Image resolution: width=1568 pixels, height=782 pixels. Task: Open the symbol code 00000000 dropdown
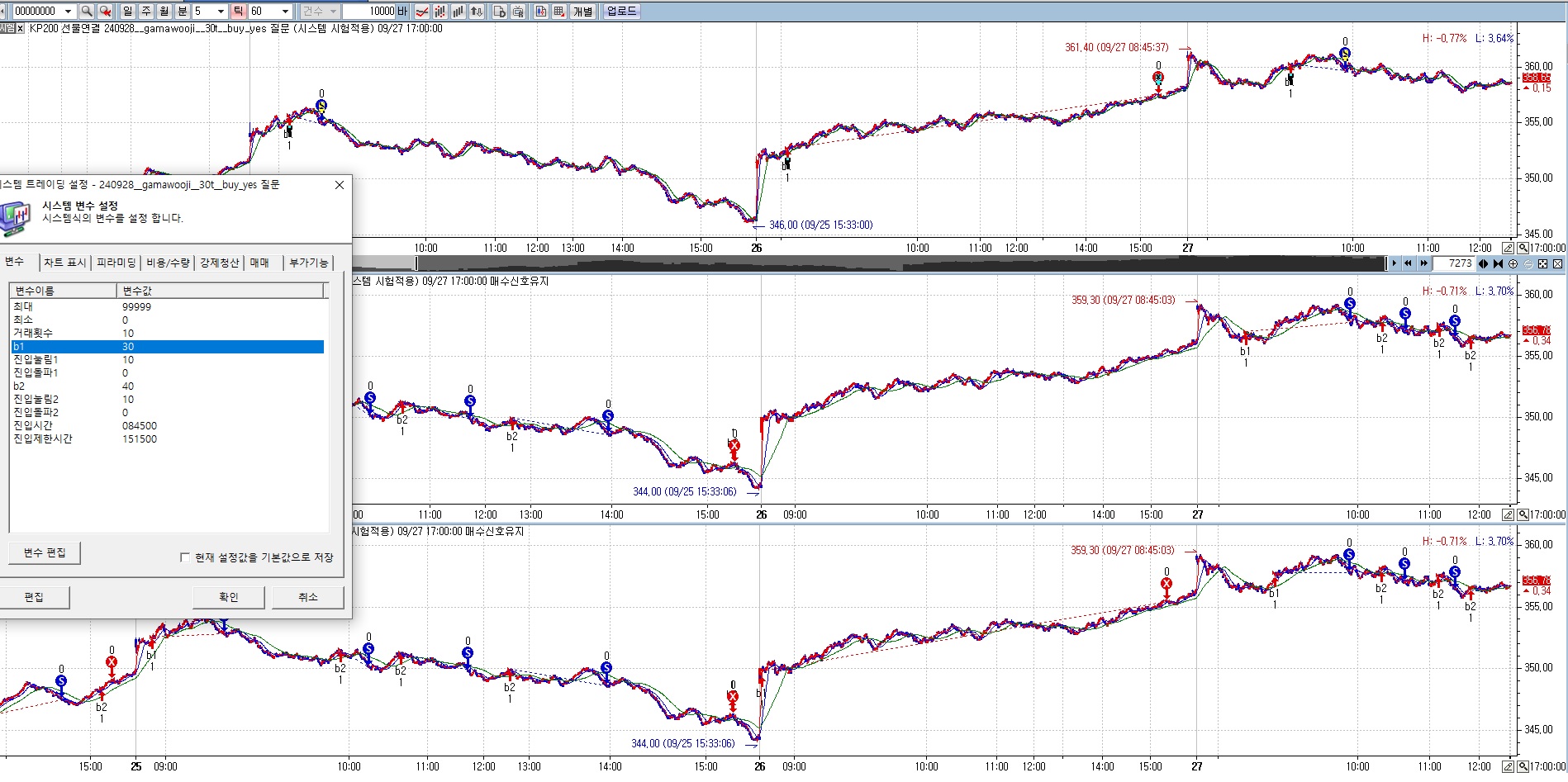point(68,11)
